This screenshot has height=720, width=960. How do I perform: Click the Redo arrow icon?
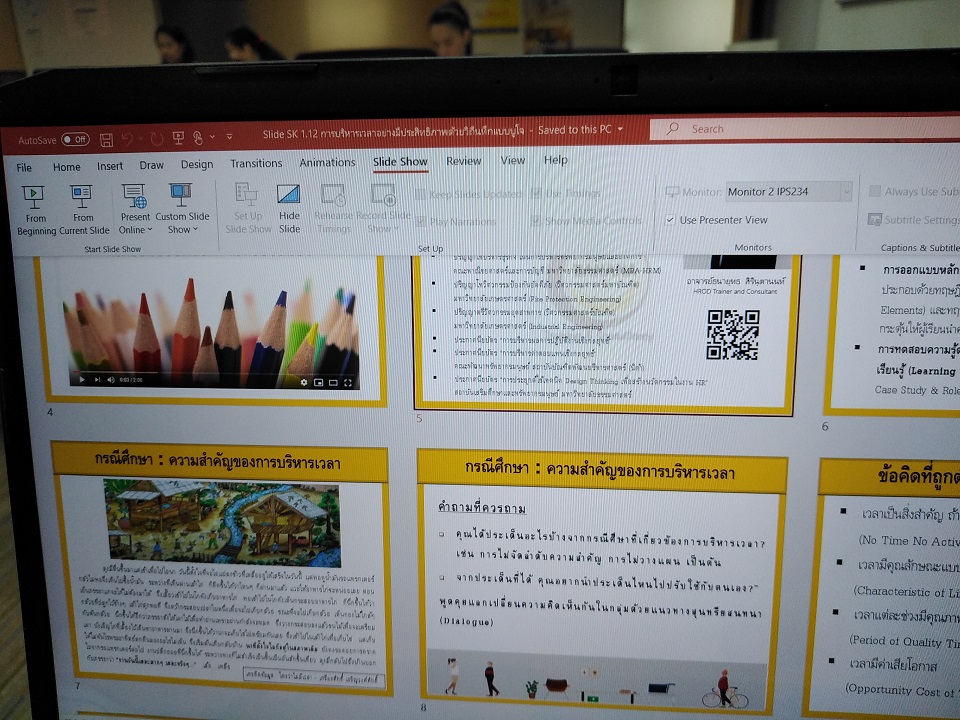[157, 139]
